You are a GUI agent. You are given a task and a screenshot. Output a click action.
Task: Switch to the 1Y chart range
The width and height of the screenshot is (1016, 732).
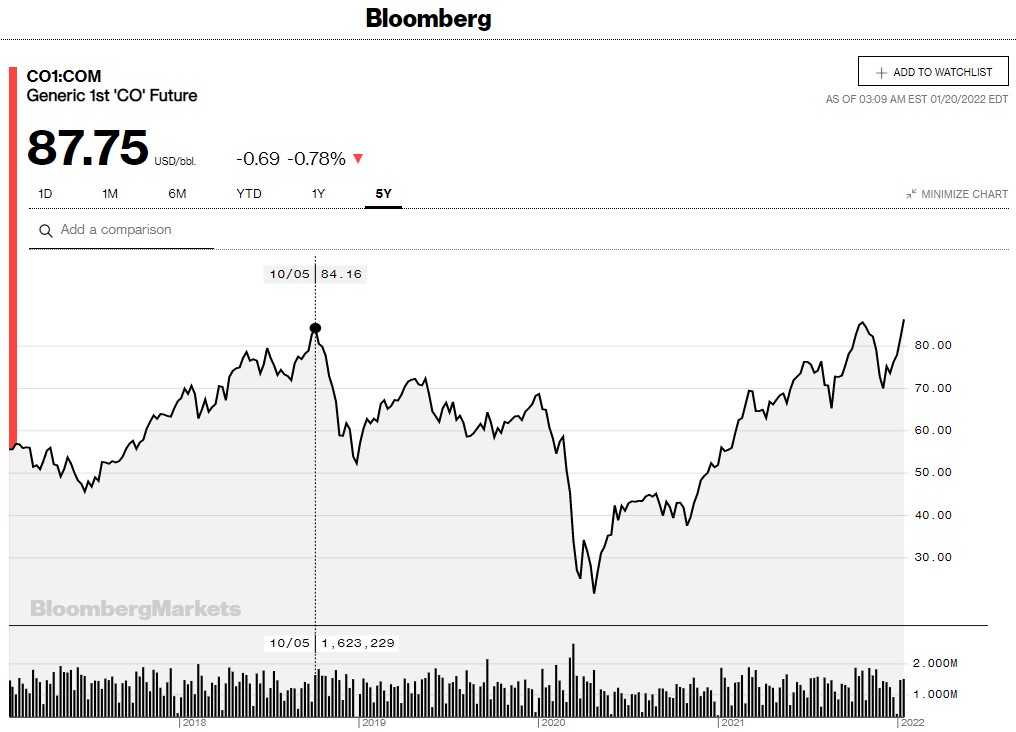(x=318, y=193)
